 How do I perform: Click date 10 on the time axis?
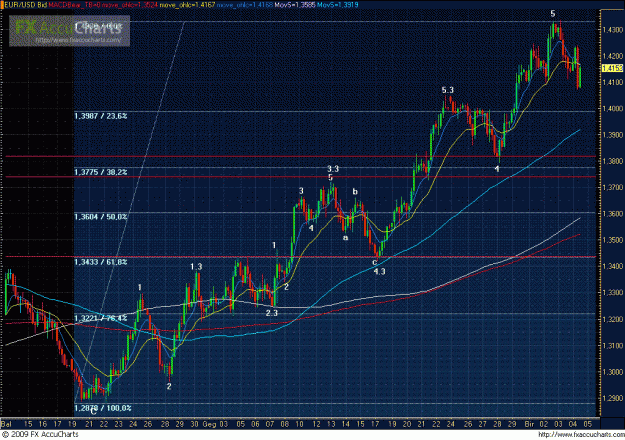(299, 424)
